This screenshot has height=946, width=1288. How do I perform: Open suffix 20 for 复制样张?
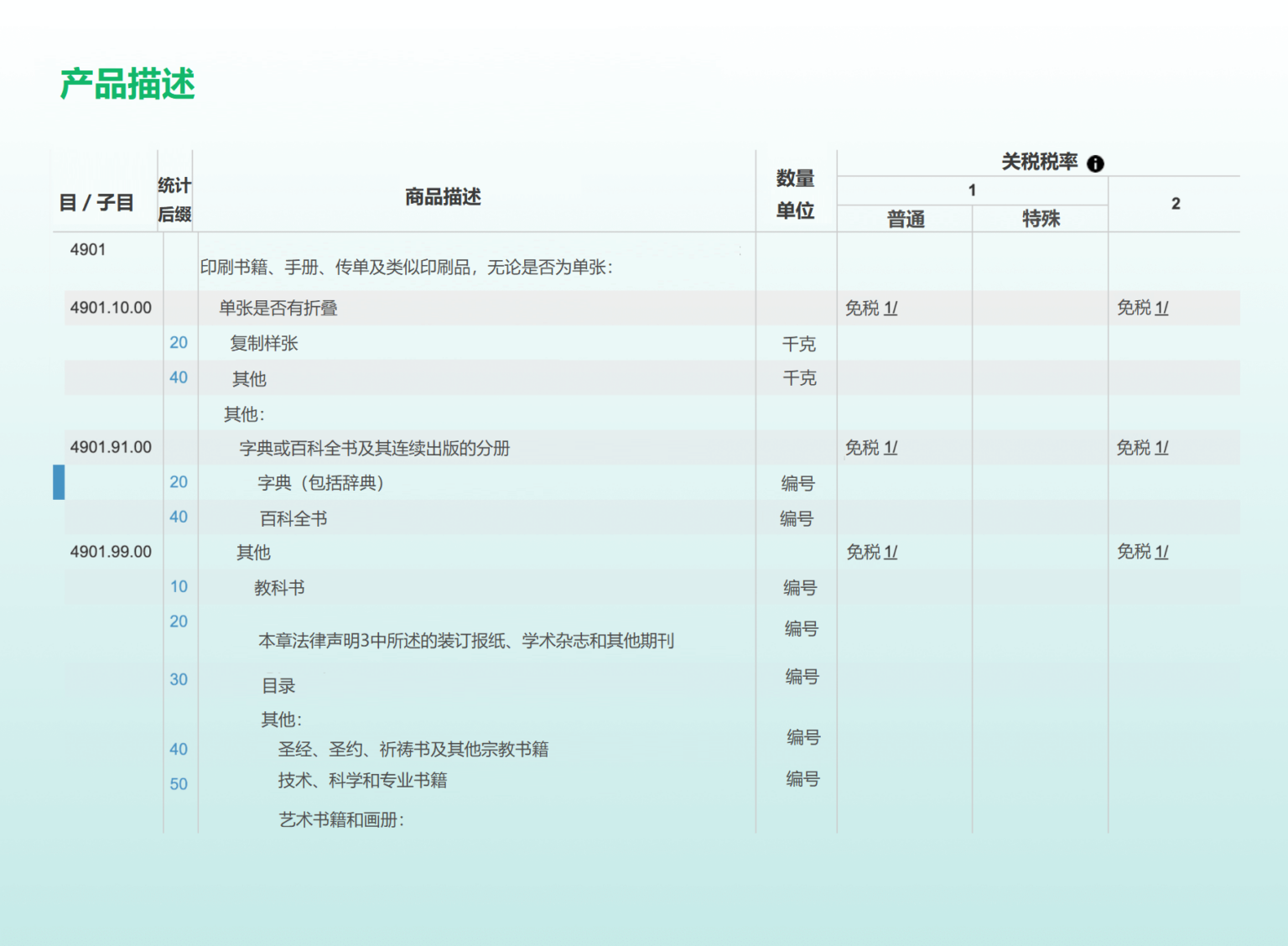click(x=179, y=342)
